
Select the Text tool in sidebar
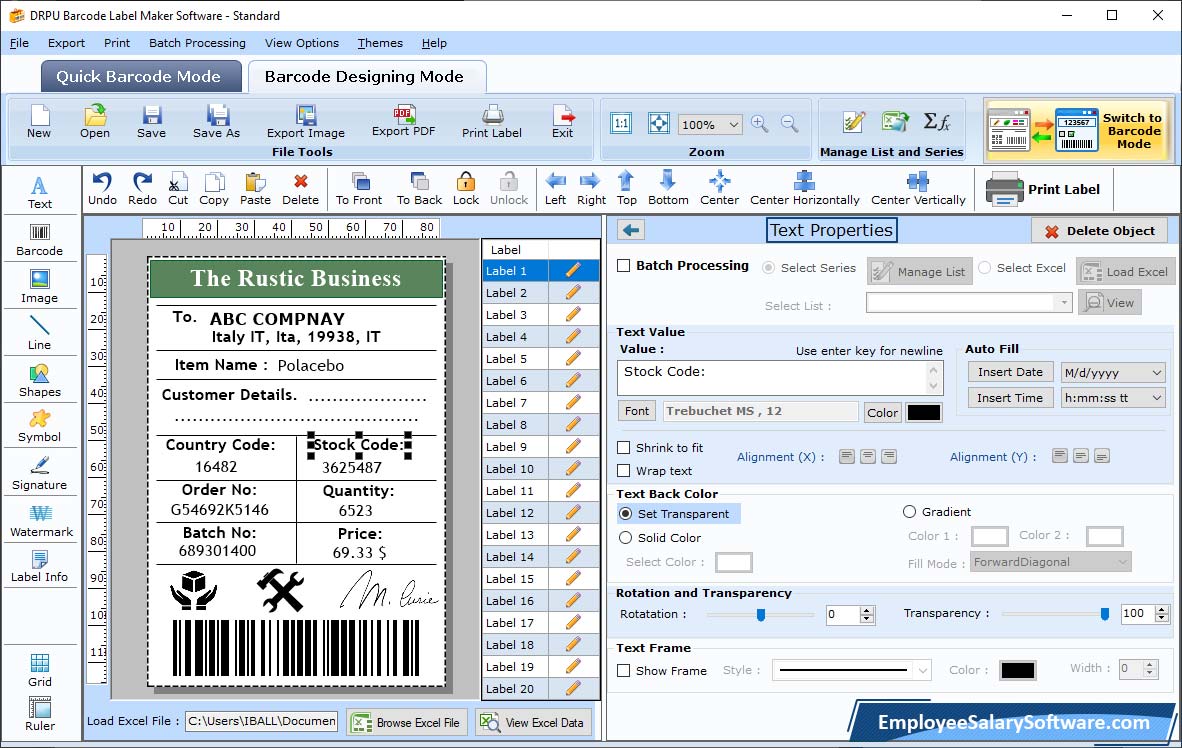click(x=39, y=192)
